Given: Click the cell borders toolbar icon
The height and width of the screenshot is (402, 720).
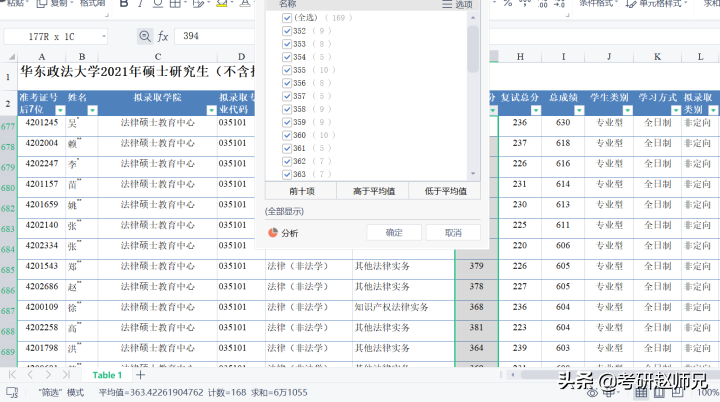Looking at the screenshot, I should [x=175, y=4].
